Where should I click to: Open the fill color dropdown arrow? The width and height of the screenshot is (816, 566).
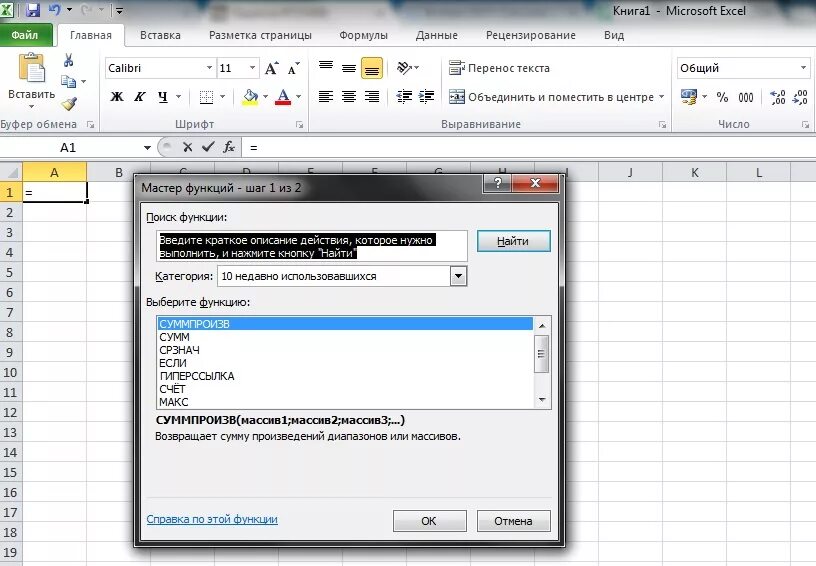click(x=265, y=97)
